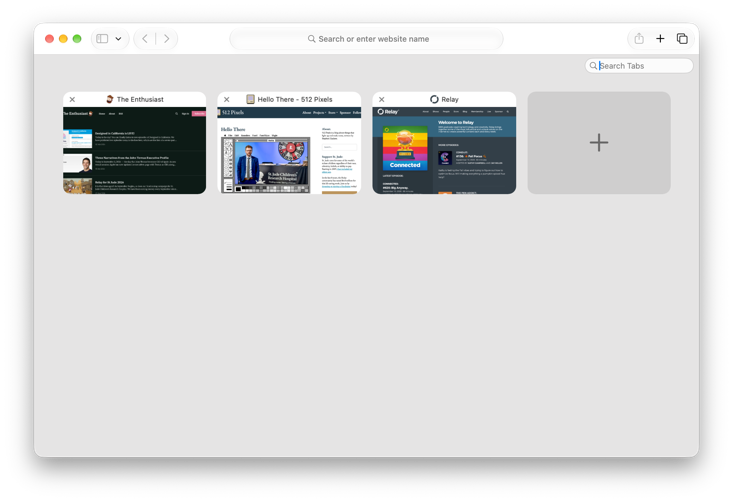733x502 pixels.
Task: Click The Enthusiast favicon
Action: coord(110,99)
